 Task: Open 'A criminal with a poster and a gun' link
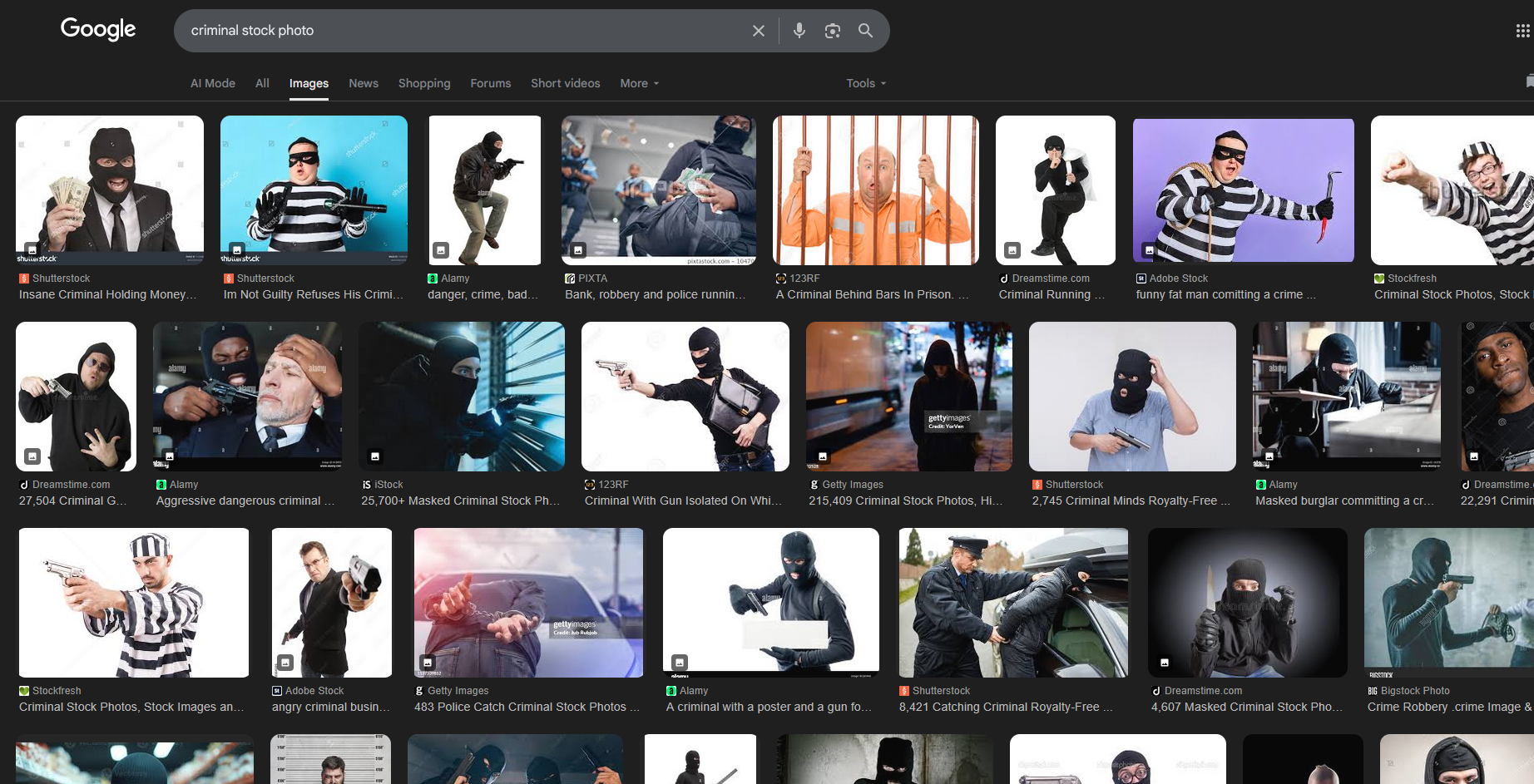pos(769,707)
